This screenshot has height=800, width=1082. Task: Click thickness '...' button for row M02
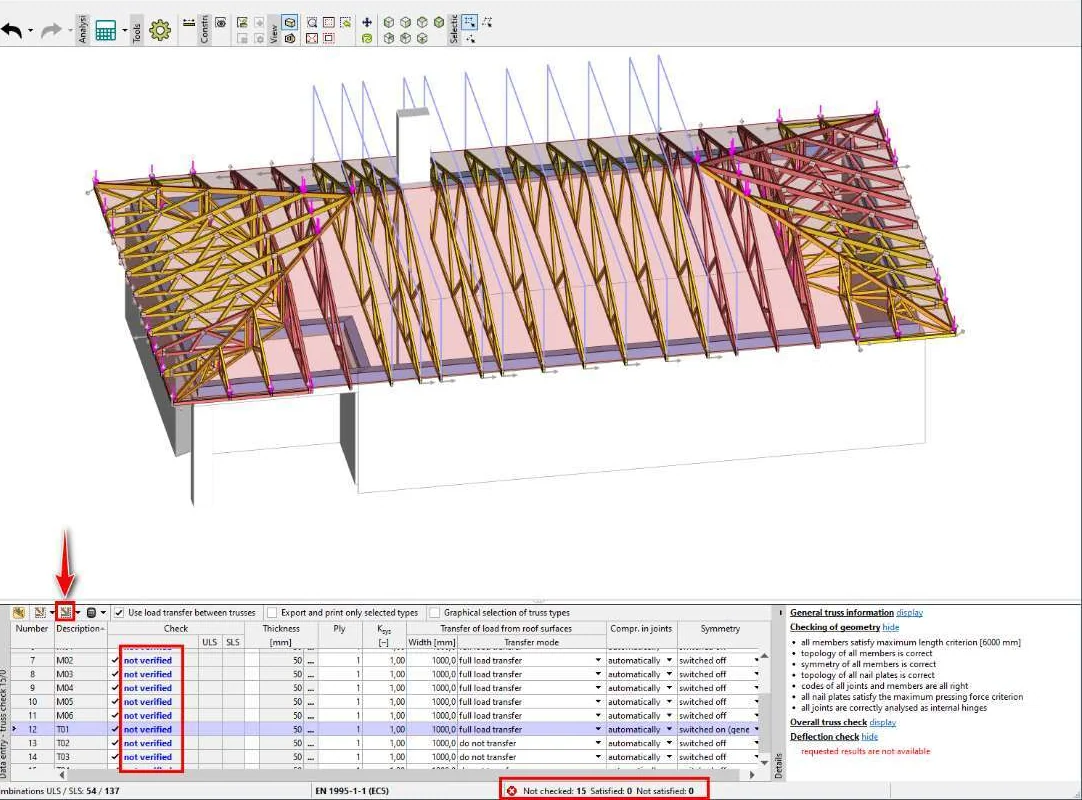pos(311,661)
